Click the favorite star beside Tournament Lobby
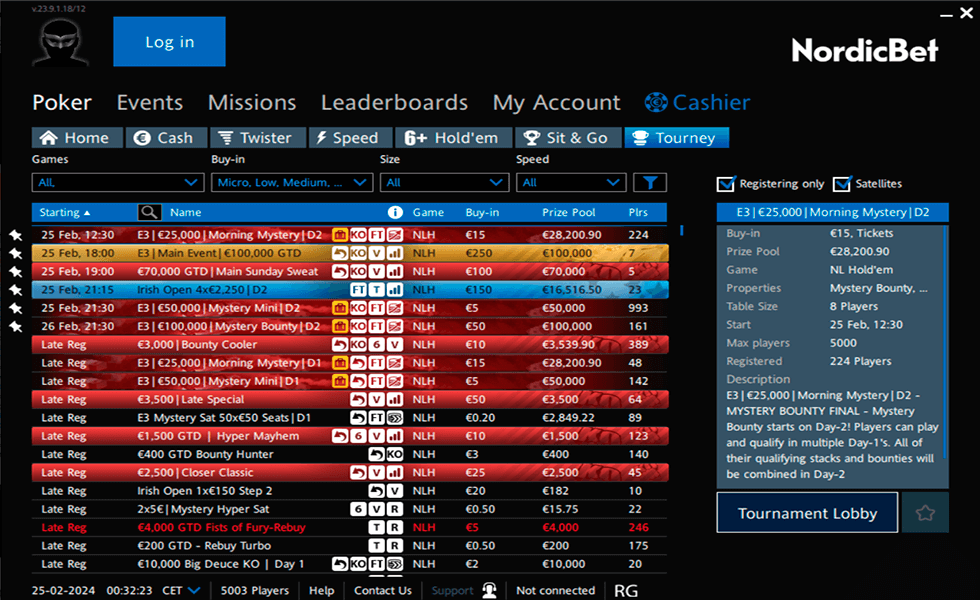The height and width of the screenshot is (600, 980). click(926, 513)
